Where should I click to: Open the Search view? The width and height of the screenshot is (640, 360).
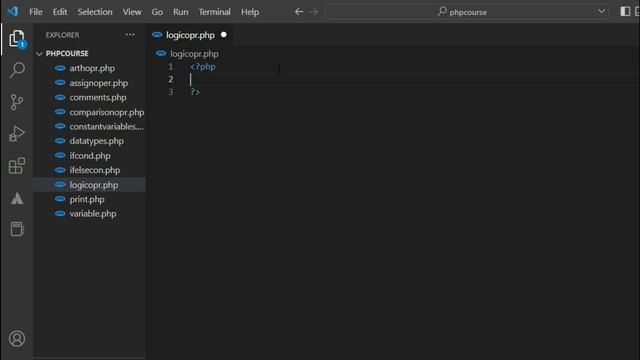[17, 70]
